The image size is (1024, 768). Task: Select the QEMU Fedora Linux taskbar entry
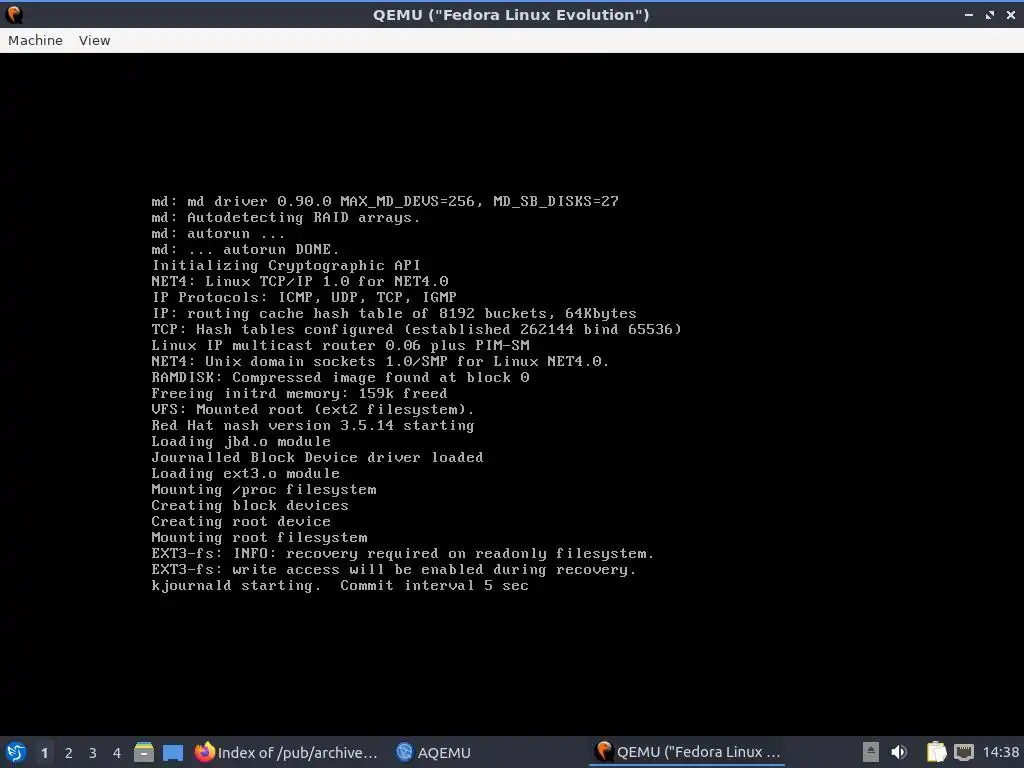pos(687,752)
